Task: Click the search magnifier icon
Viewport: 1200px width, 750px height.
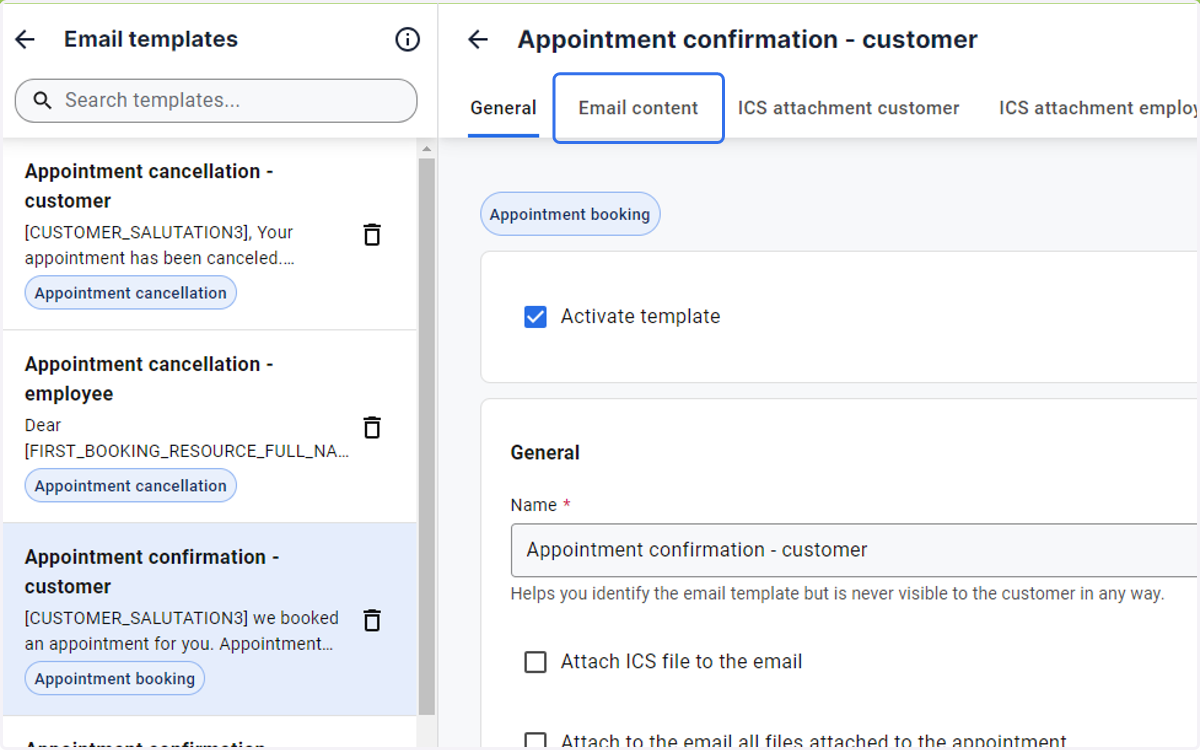Action: 42,100
